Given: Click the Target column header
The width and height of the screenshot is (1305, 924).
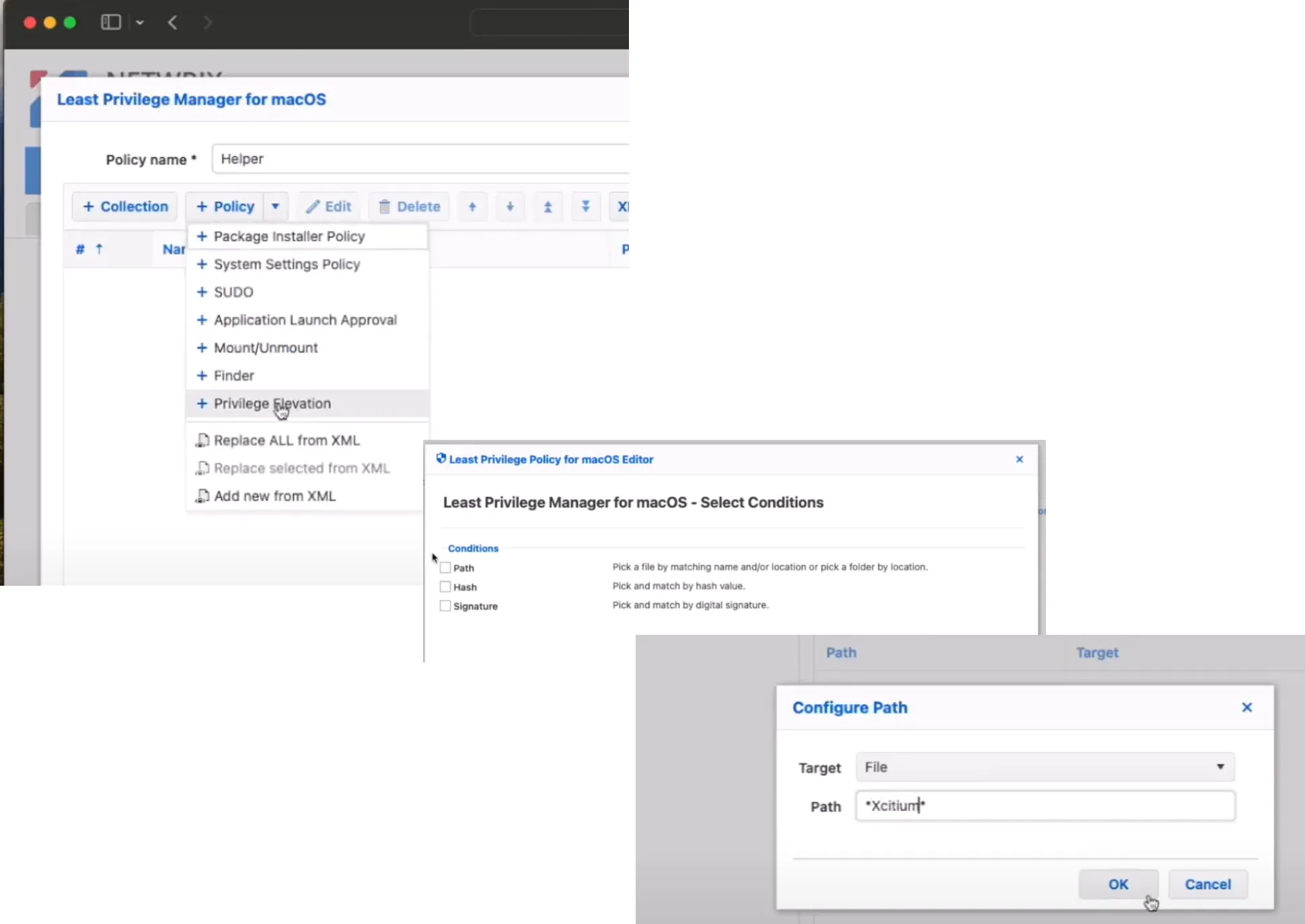Looking at the screenshot, I should pos(1097,652).
